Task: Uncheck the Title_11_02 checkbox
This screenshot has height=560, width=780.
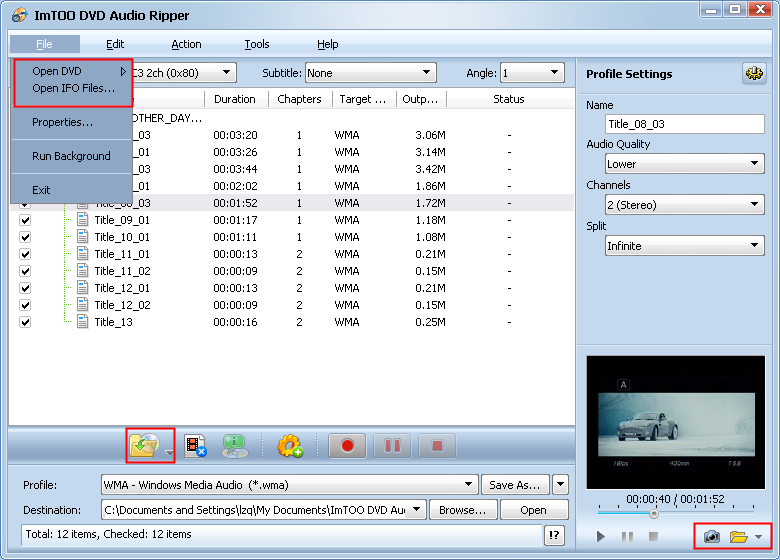Action: click(x=25, y=271)
